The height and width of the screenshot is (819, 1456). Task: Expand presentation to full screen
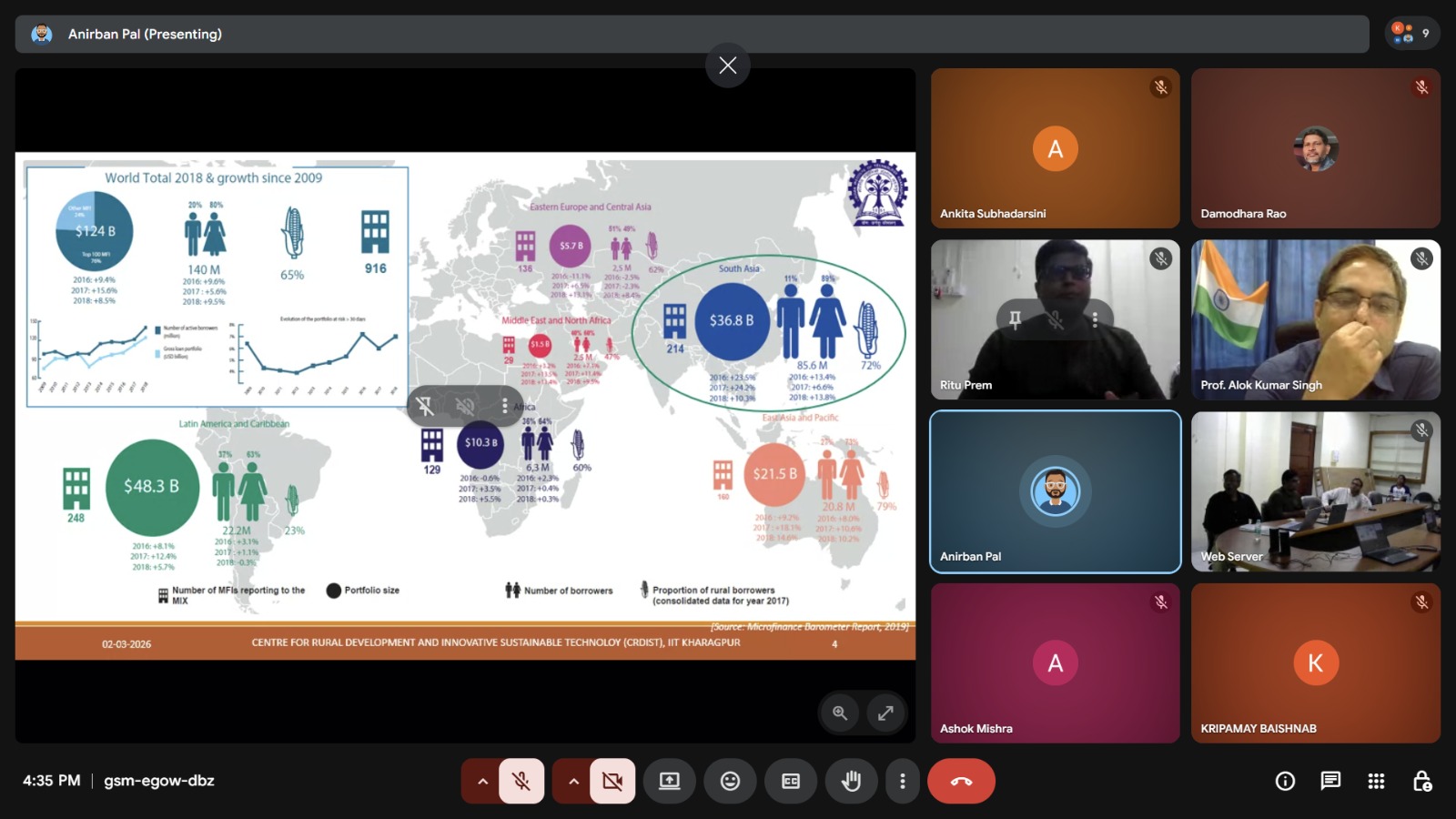tap(885, 713)
